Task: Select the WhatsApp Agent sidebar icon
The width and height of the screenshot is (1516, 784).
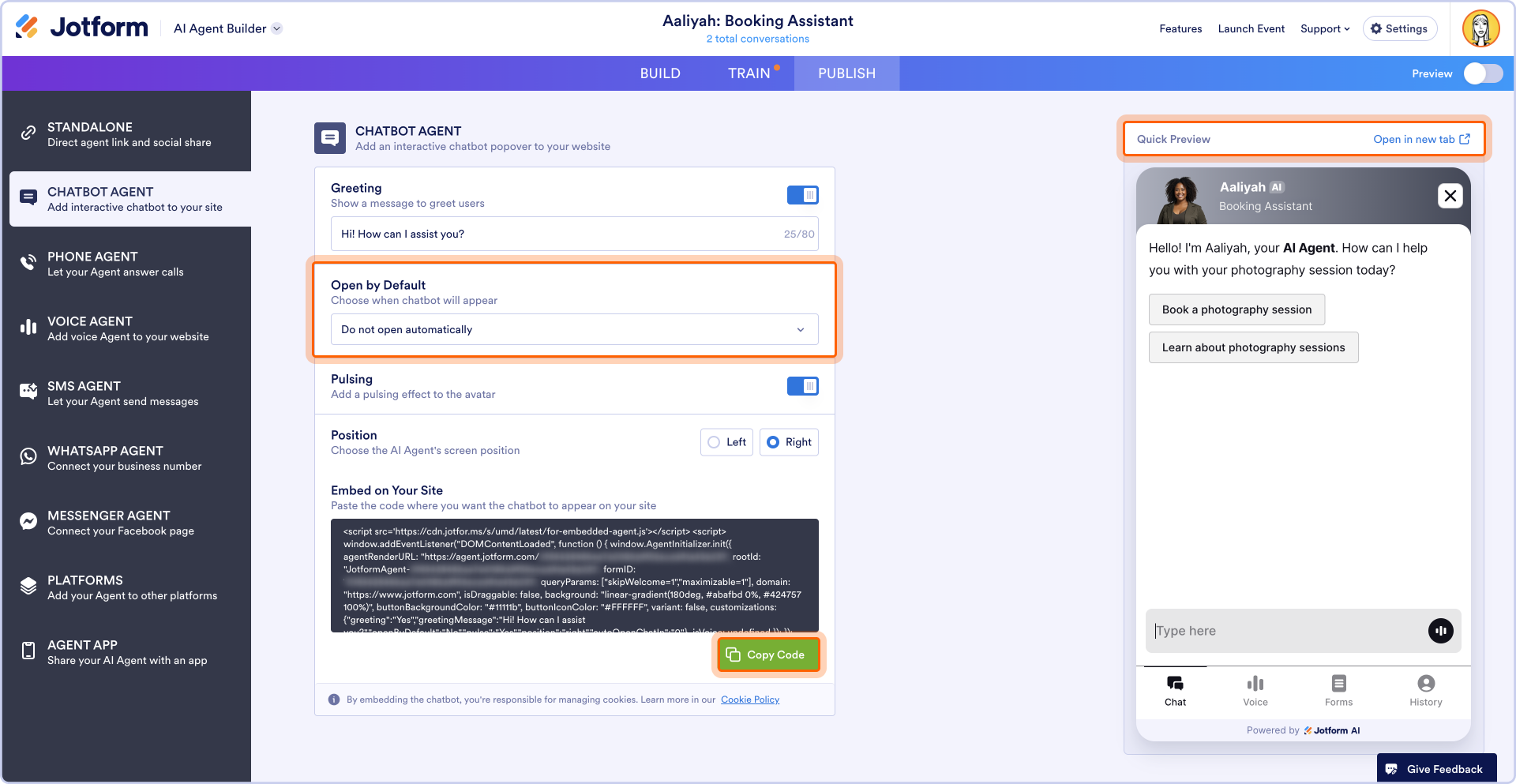Action: (28, 457)
